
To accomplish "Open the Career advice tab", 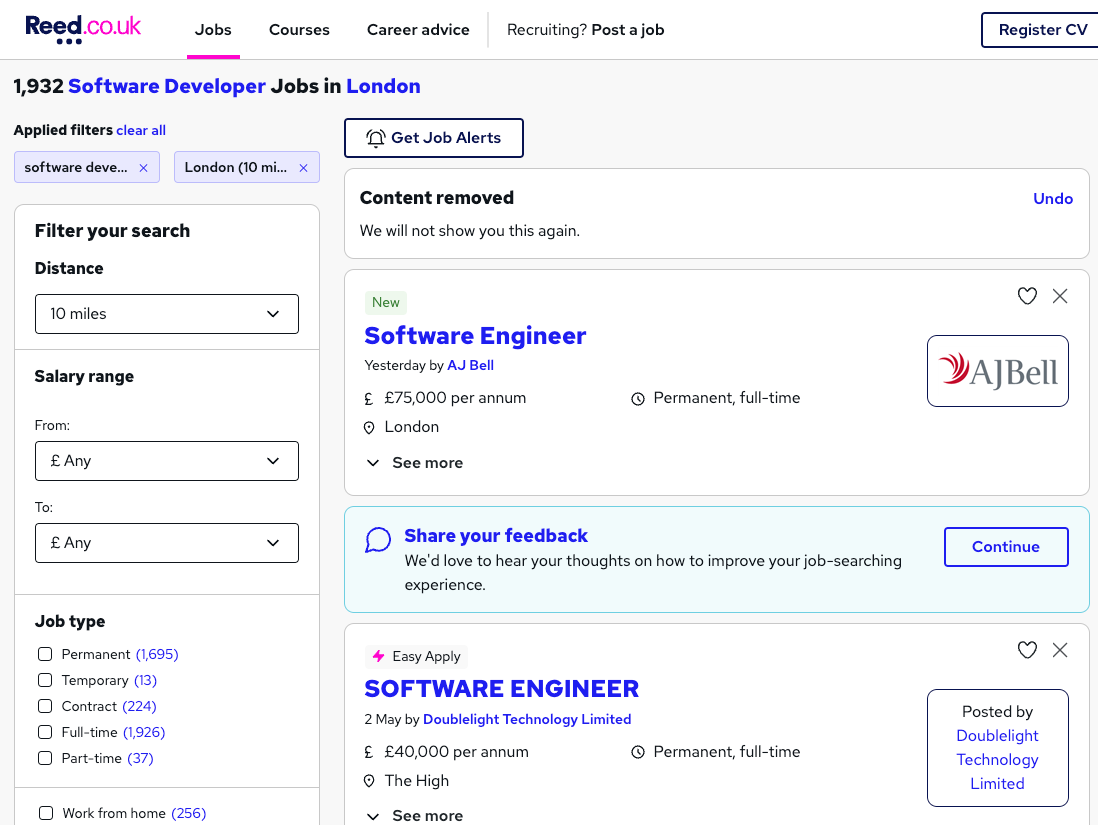I will (418, 29).
